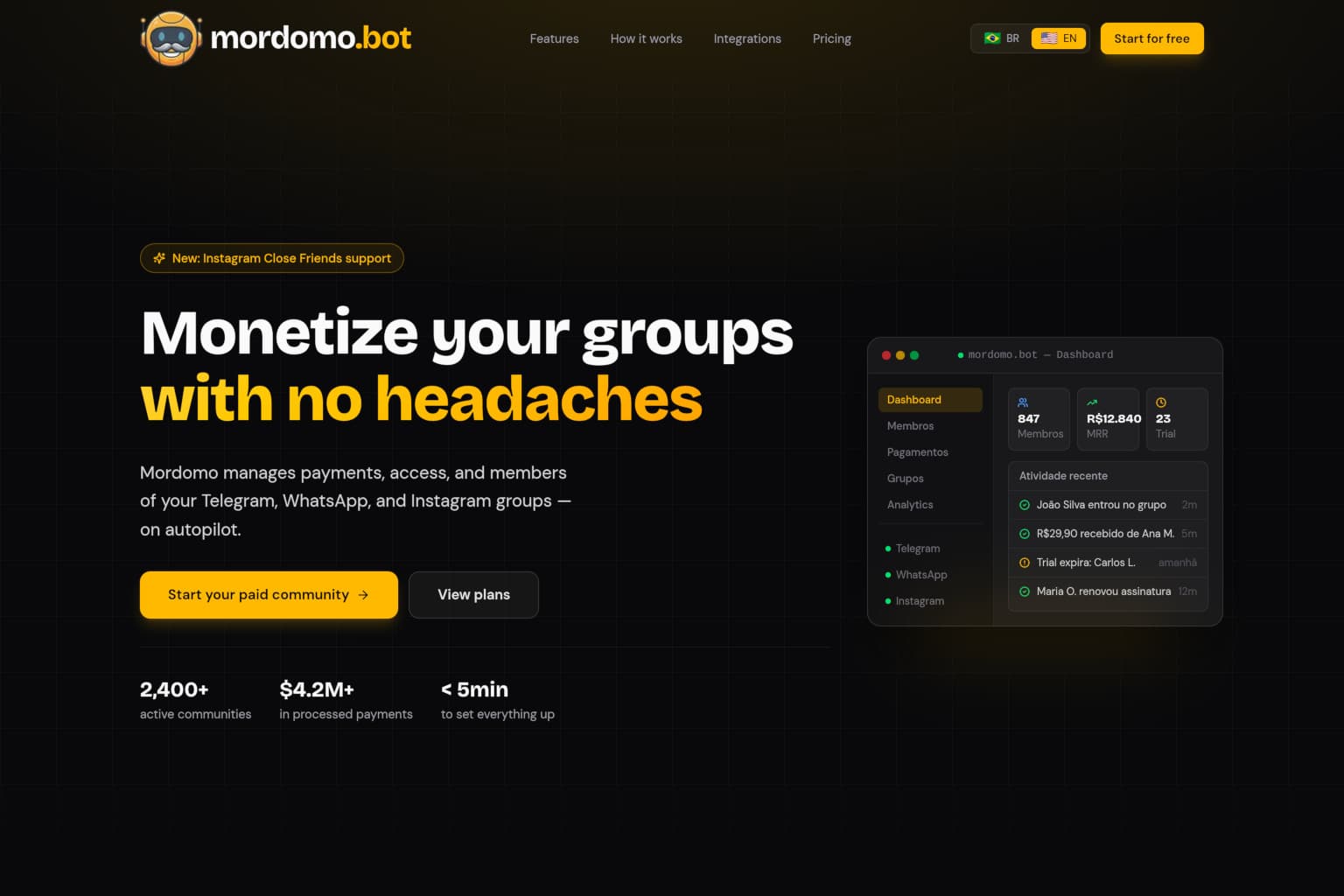Click 'Trial expira: Carlos L.' row text

[x=1086, y=563]
